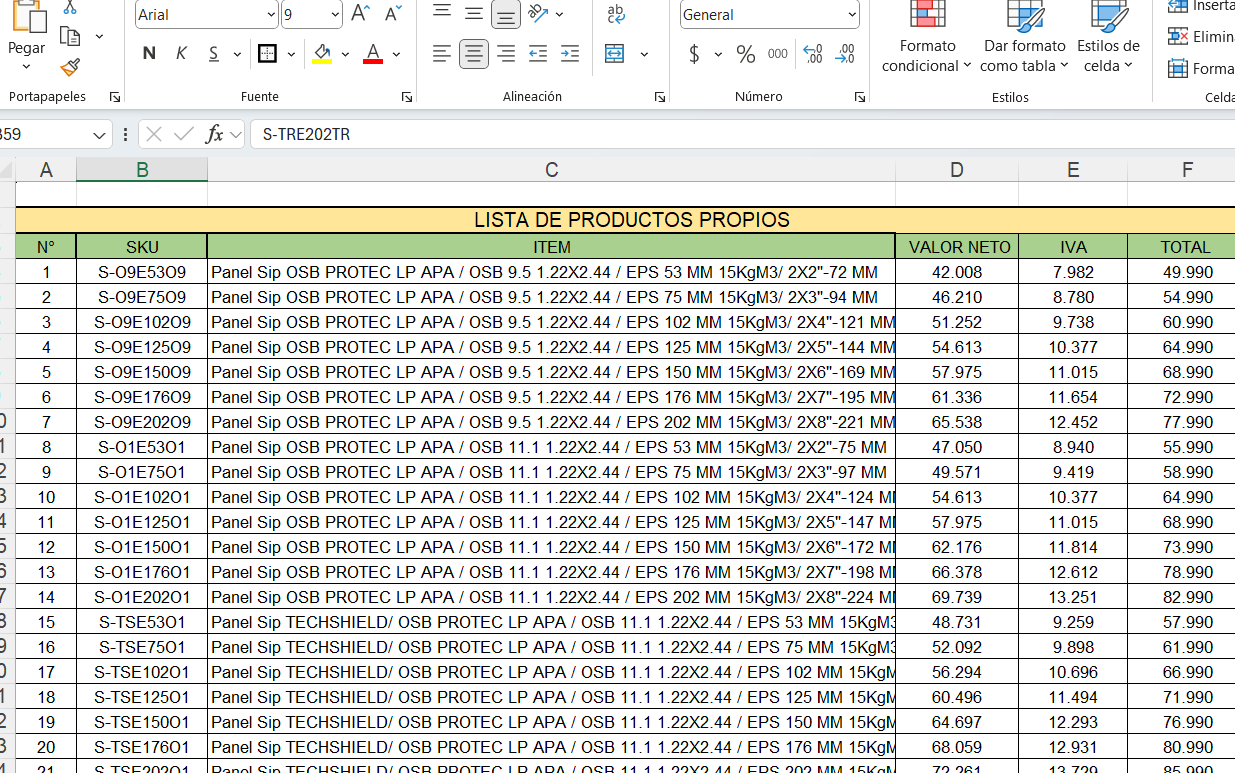This screenshot has width=1235, height=773.
Task: Select cell containing SKU S-TSE53O1
Action: click(x=142, y=622)
